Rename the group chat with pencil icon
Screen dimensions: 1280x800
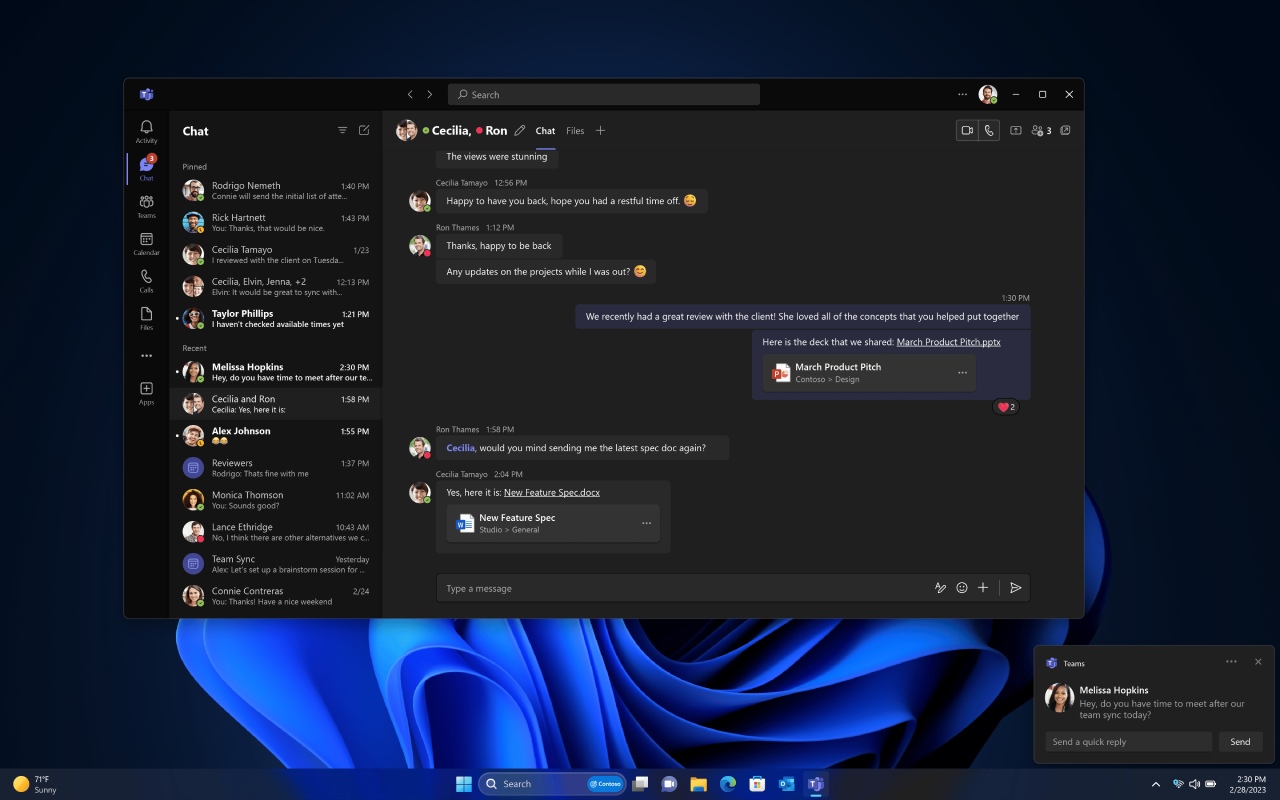click(520, 131)
